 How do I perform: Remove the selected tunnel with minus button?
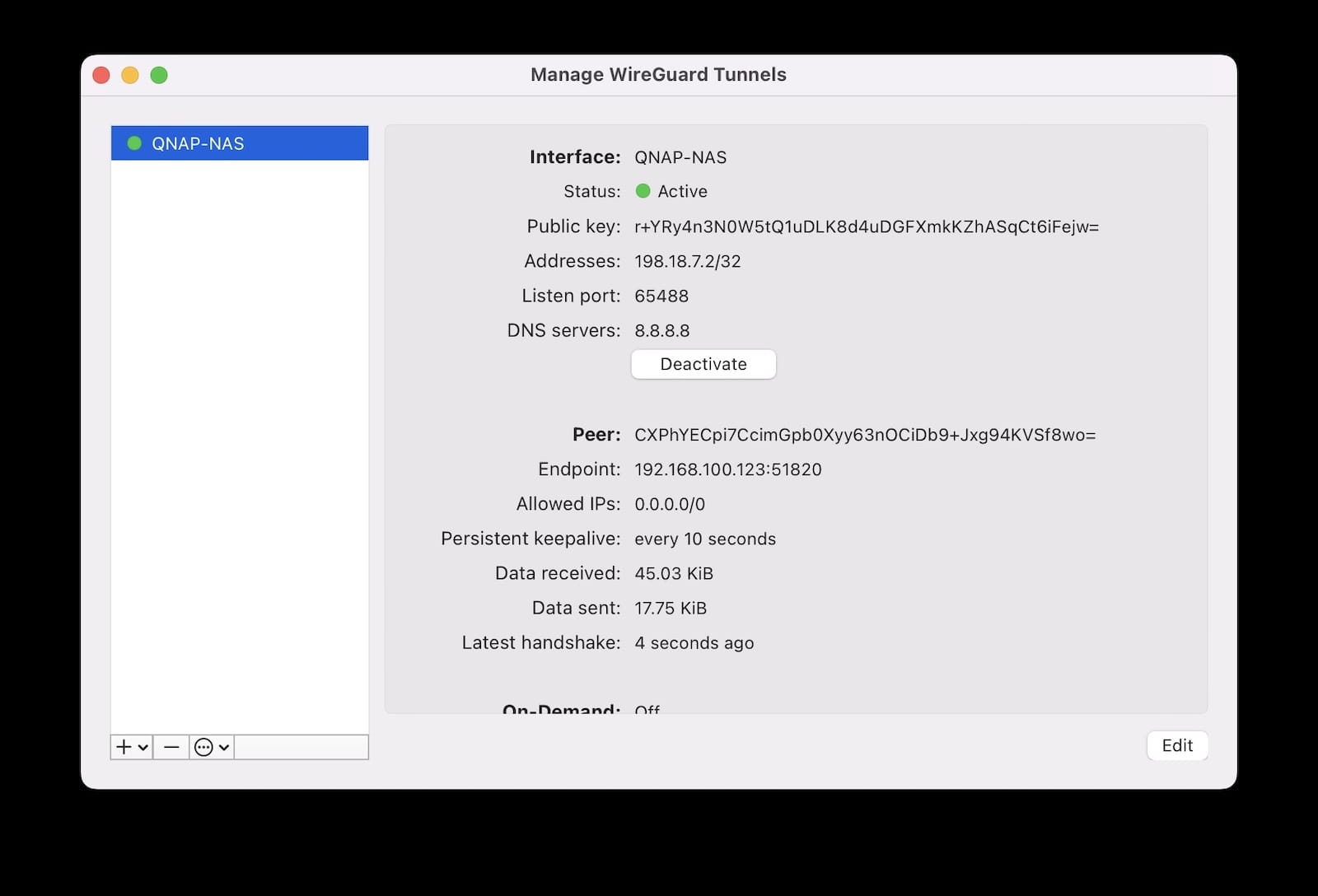coord(171,747)
